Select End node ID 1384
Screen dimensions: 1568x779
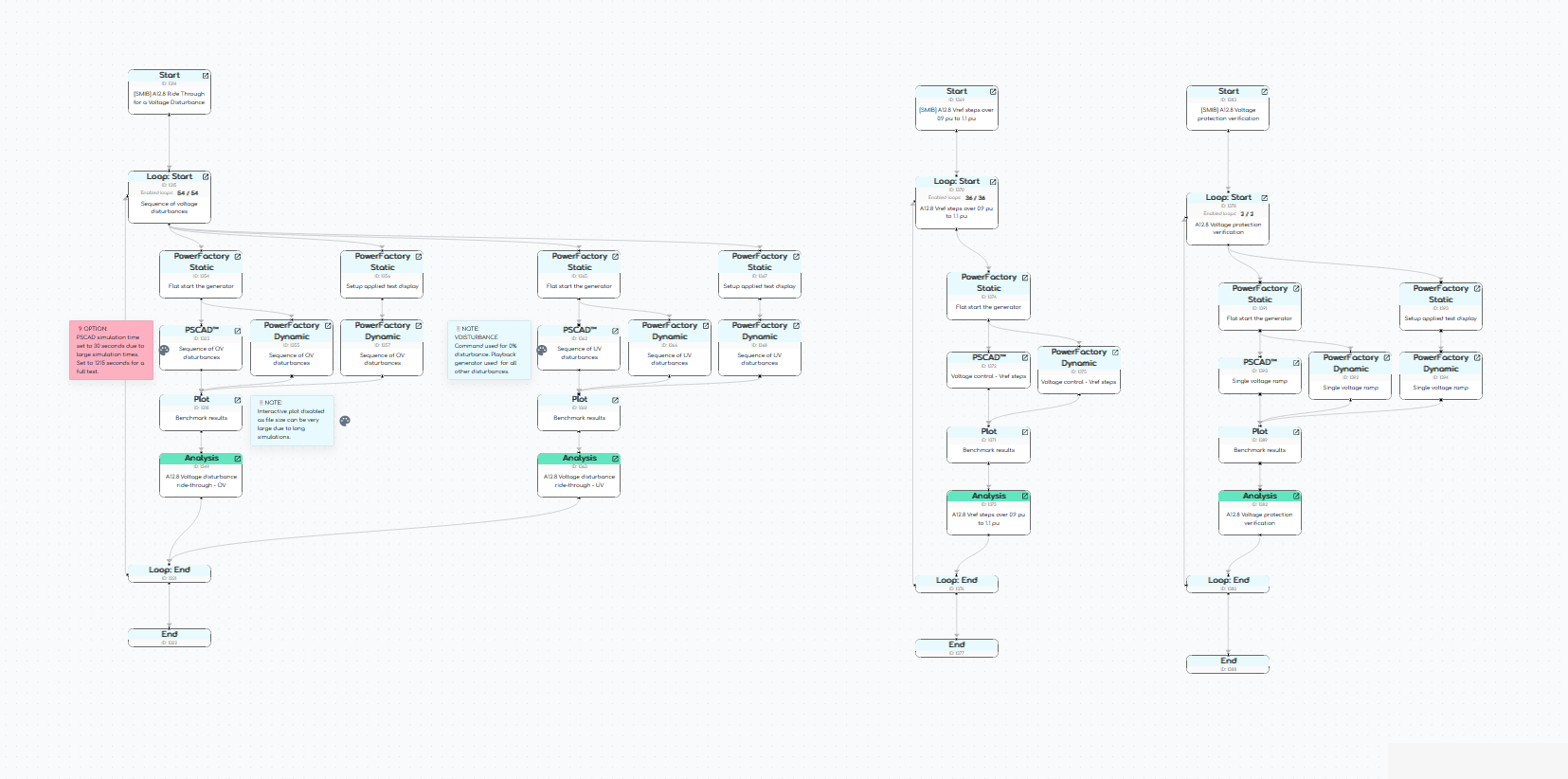point(1228,664)
